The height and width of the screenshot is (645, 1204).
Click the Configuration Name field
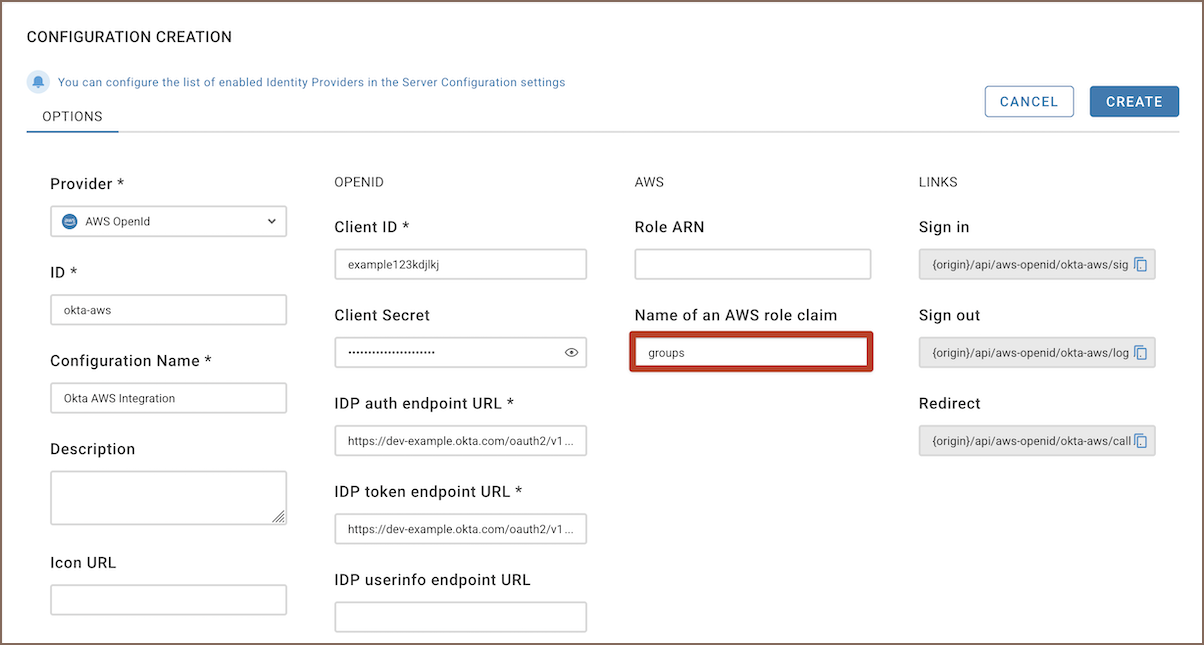[168, 398]
